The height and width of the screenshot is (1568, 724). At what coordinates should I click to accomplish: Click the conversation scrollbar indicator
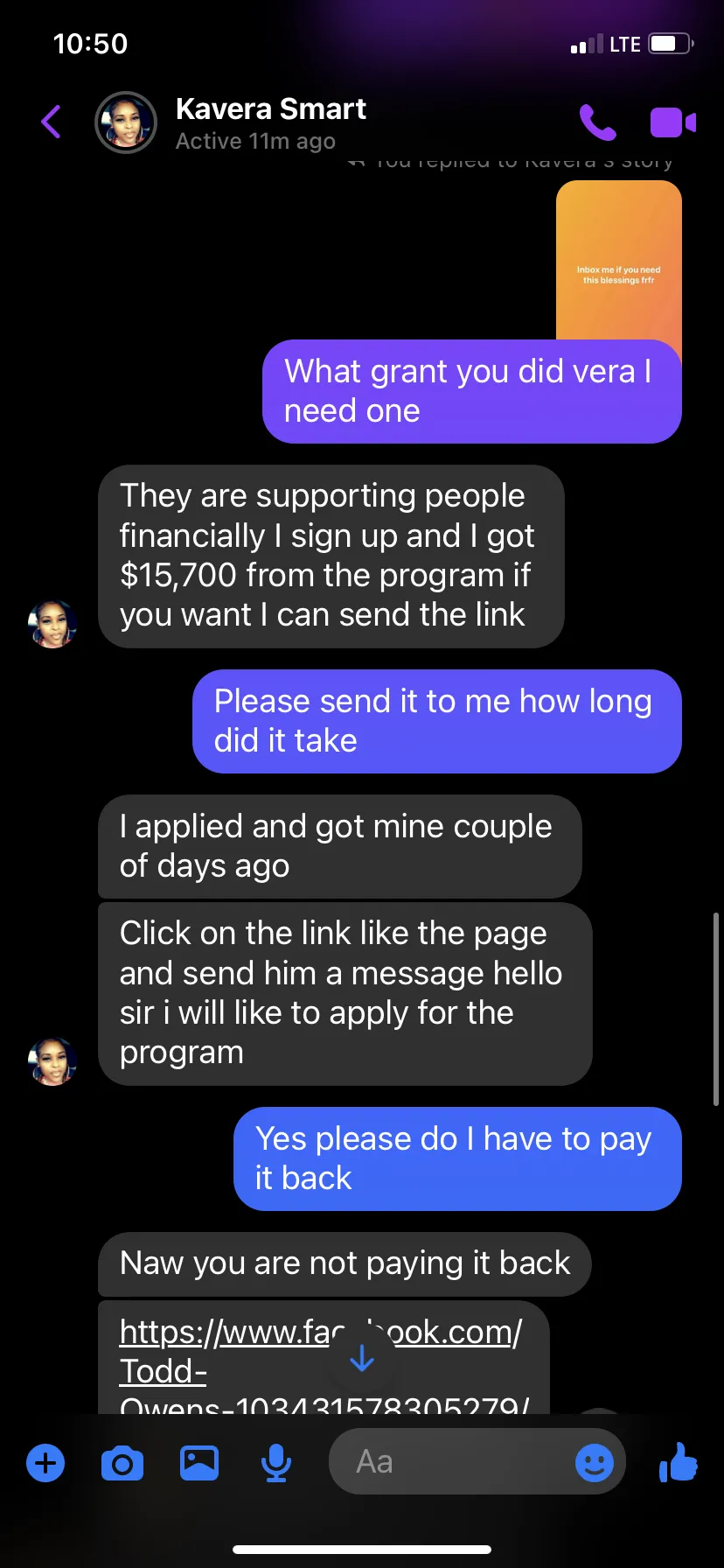[716, 1008]
